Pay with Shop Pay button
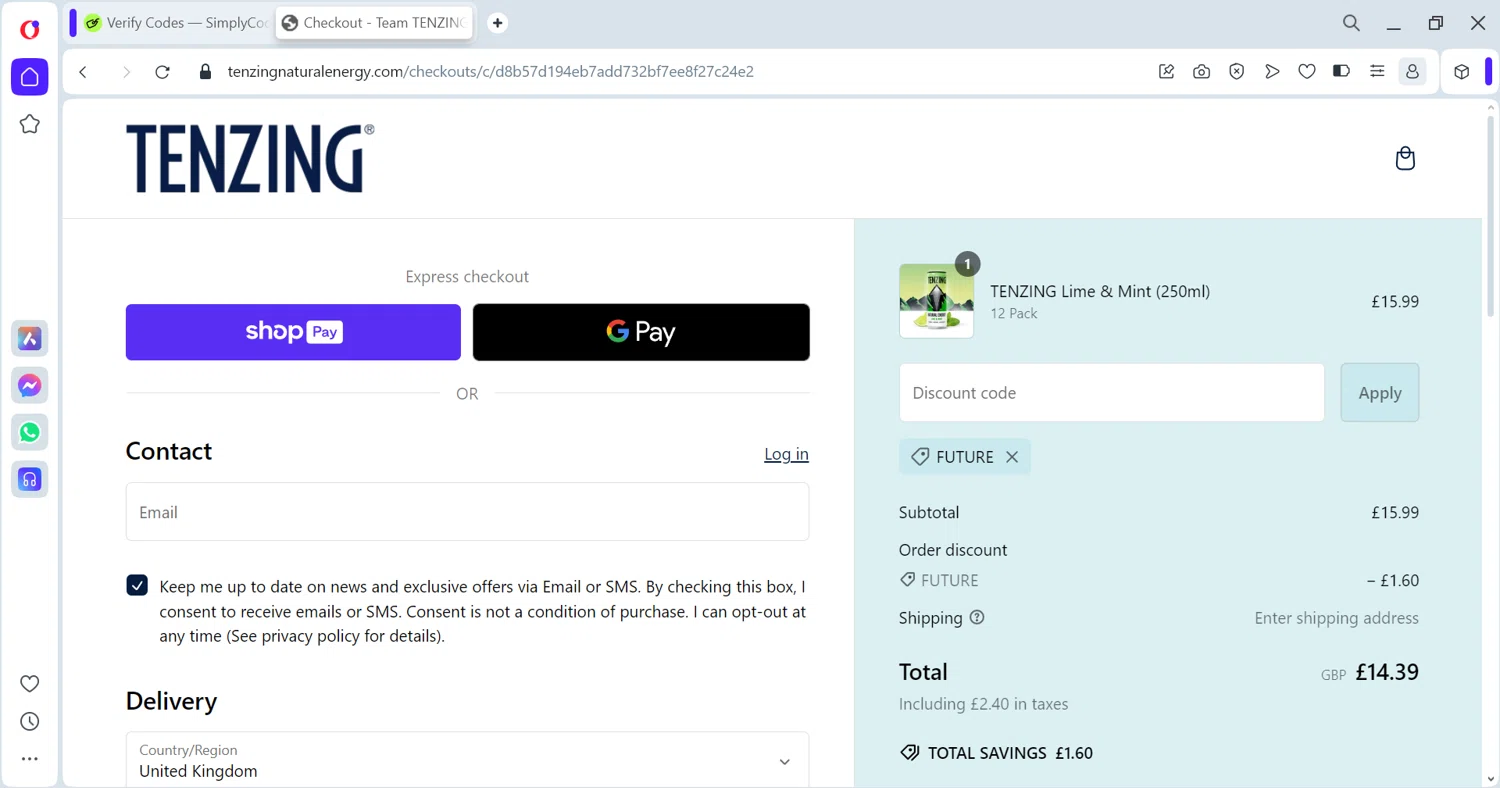Viewport: 1500px width, 788px height. (293, 332)
